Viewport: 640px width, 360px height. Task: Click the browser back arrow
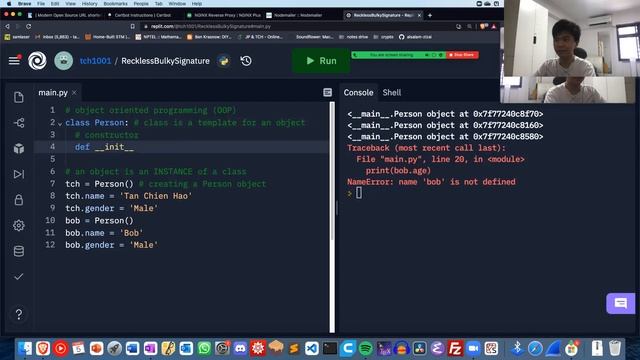tap(7, 26)
